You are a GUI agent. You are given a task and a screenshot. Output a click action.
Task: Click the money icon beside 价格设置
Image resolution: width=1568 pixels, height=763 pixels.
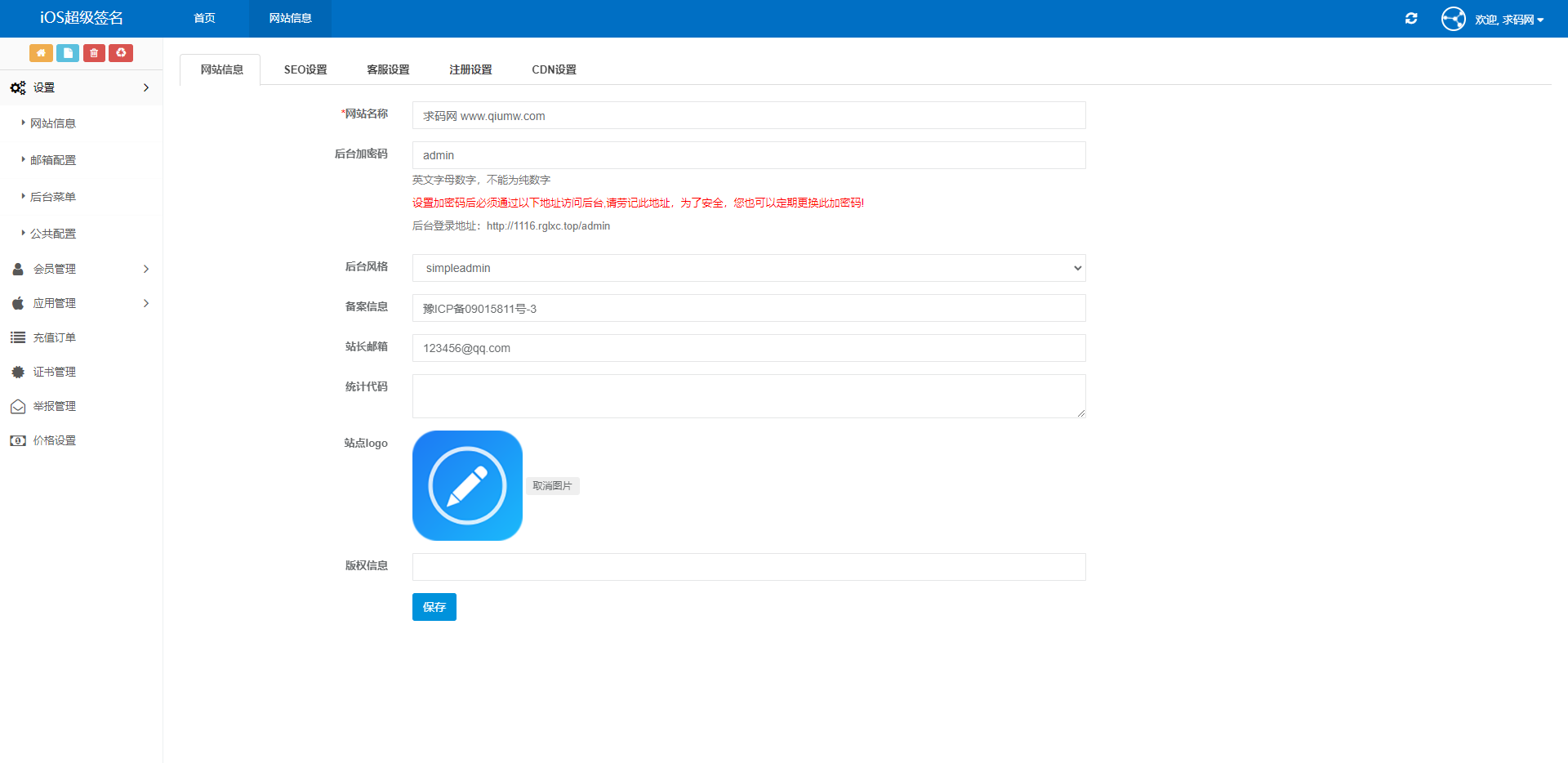pyautogui.click(x=18, y=440)
